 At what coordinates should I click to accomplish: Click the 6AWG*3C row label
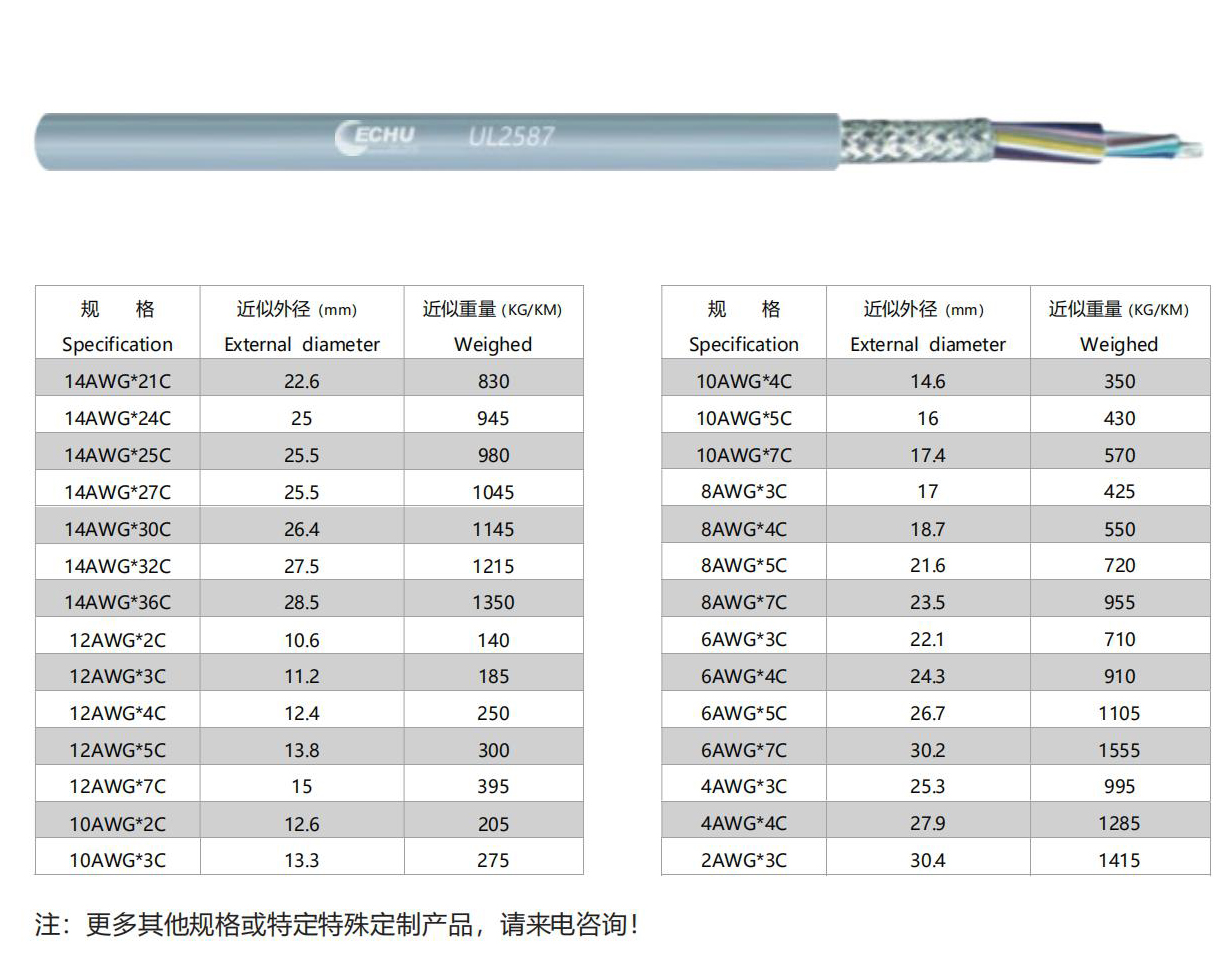coord(744,639)
